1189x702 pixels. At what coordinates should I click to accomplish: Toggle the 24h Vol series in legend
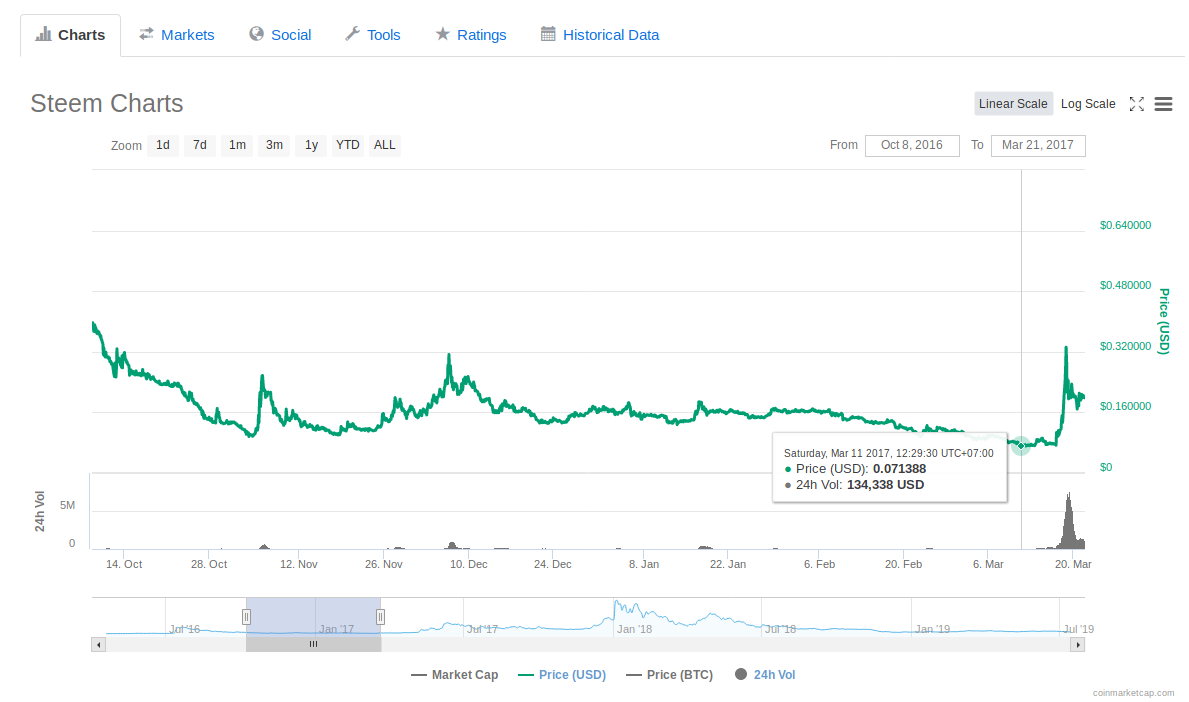pos(765,675)
